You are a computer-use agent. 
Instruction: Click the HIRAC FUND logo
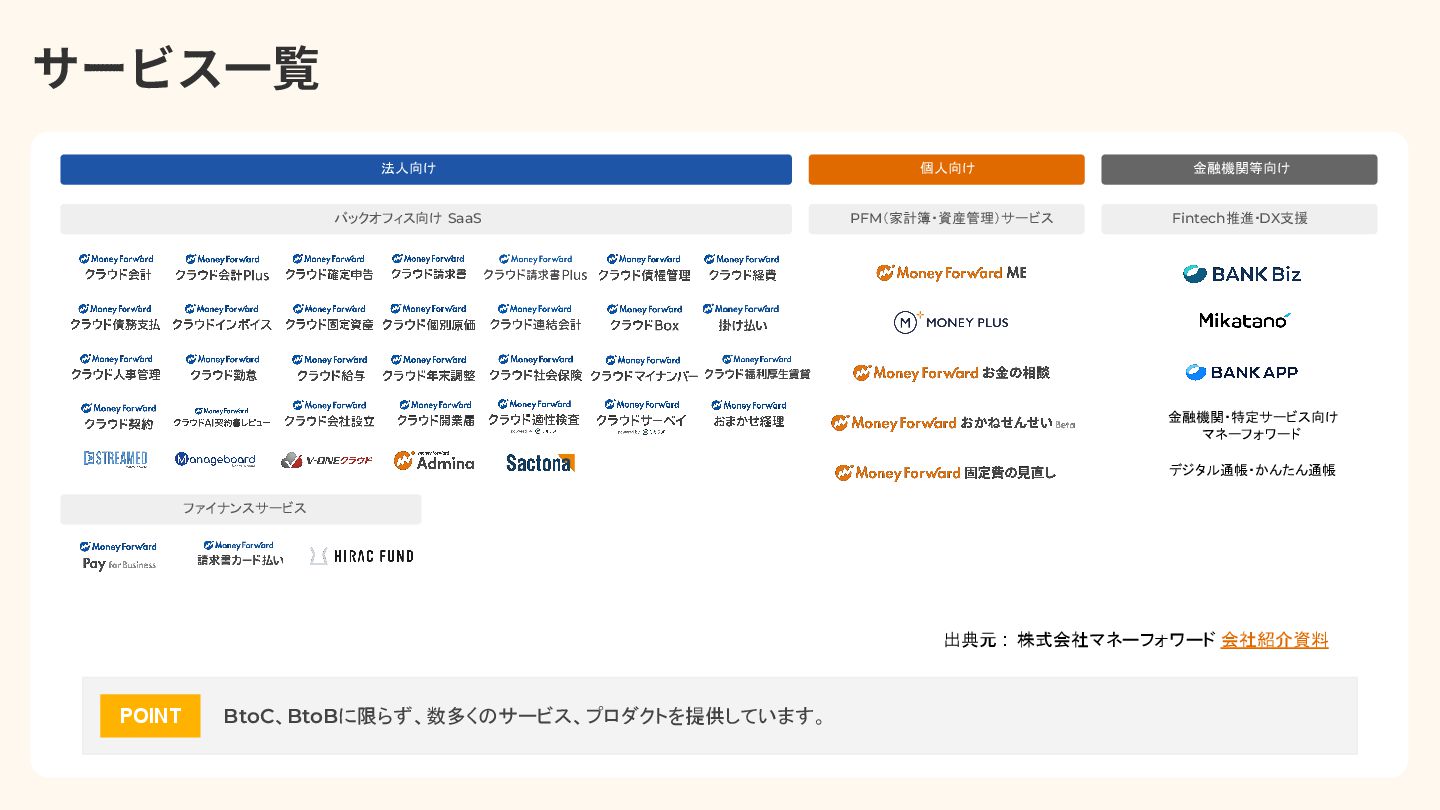pyautogui.click(x=362, y=556)
